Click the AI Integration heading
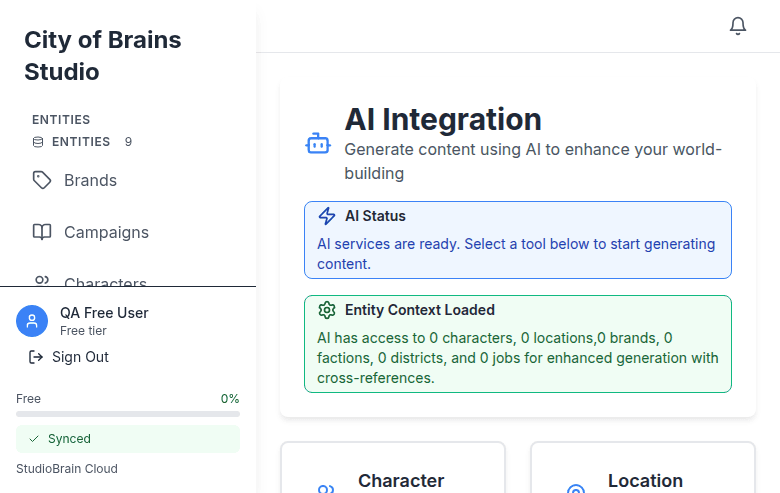 point(443,119)
